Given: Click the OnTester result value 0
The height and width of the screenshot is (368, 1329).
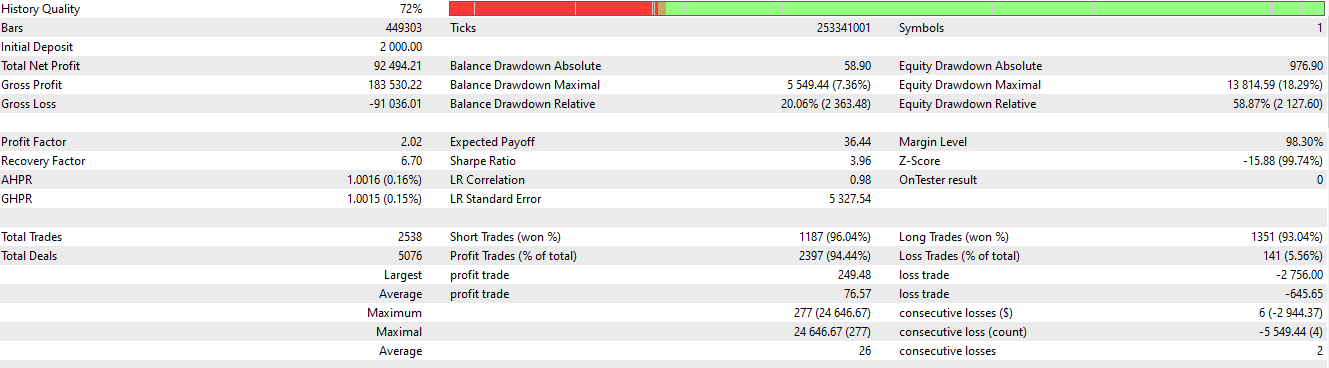Looking at the screenshot, I should pyautogui.click(x=1320, y=180).
